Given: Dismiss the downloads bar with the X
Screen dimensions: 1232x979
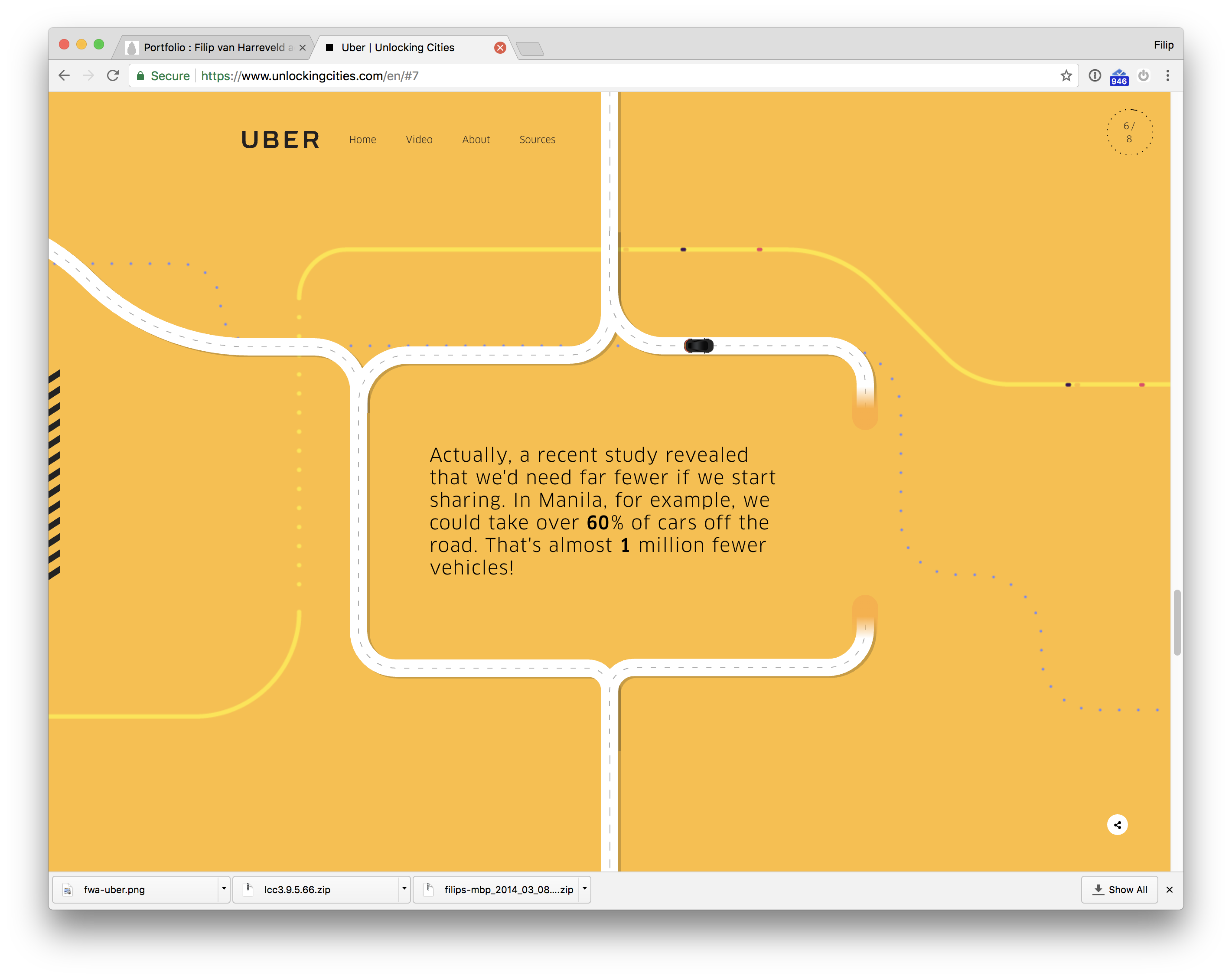Looking at the screenshot, I should tap(1169, 889).
